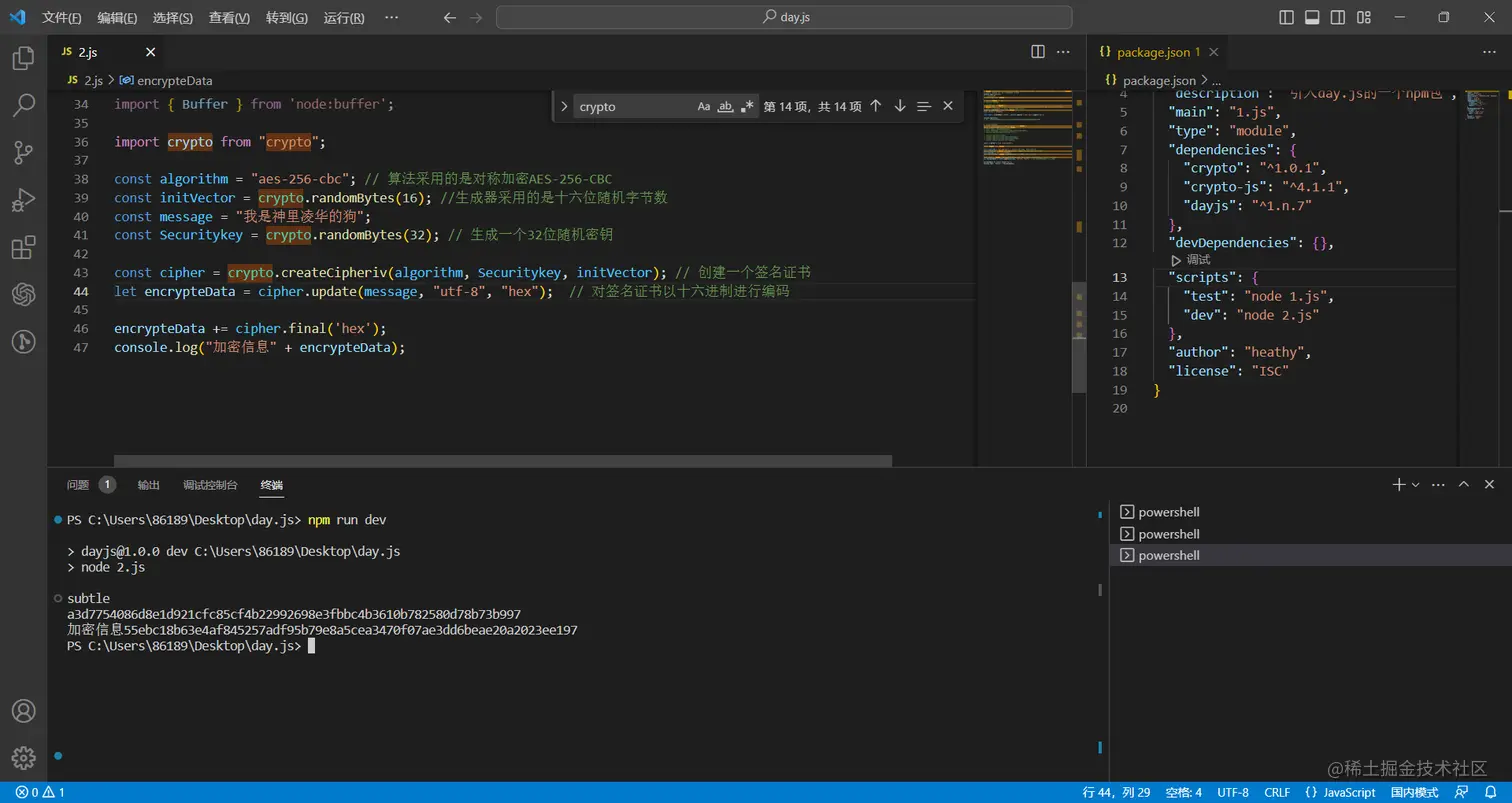Open the Extensions view
This screenshot has width=1512, height=803.
[x=23, y=248]
